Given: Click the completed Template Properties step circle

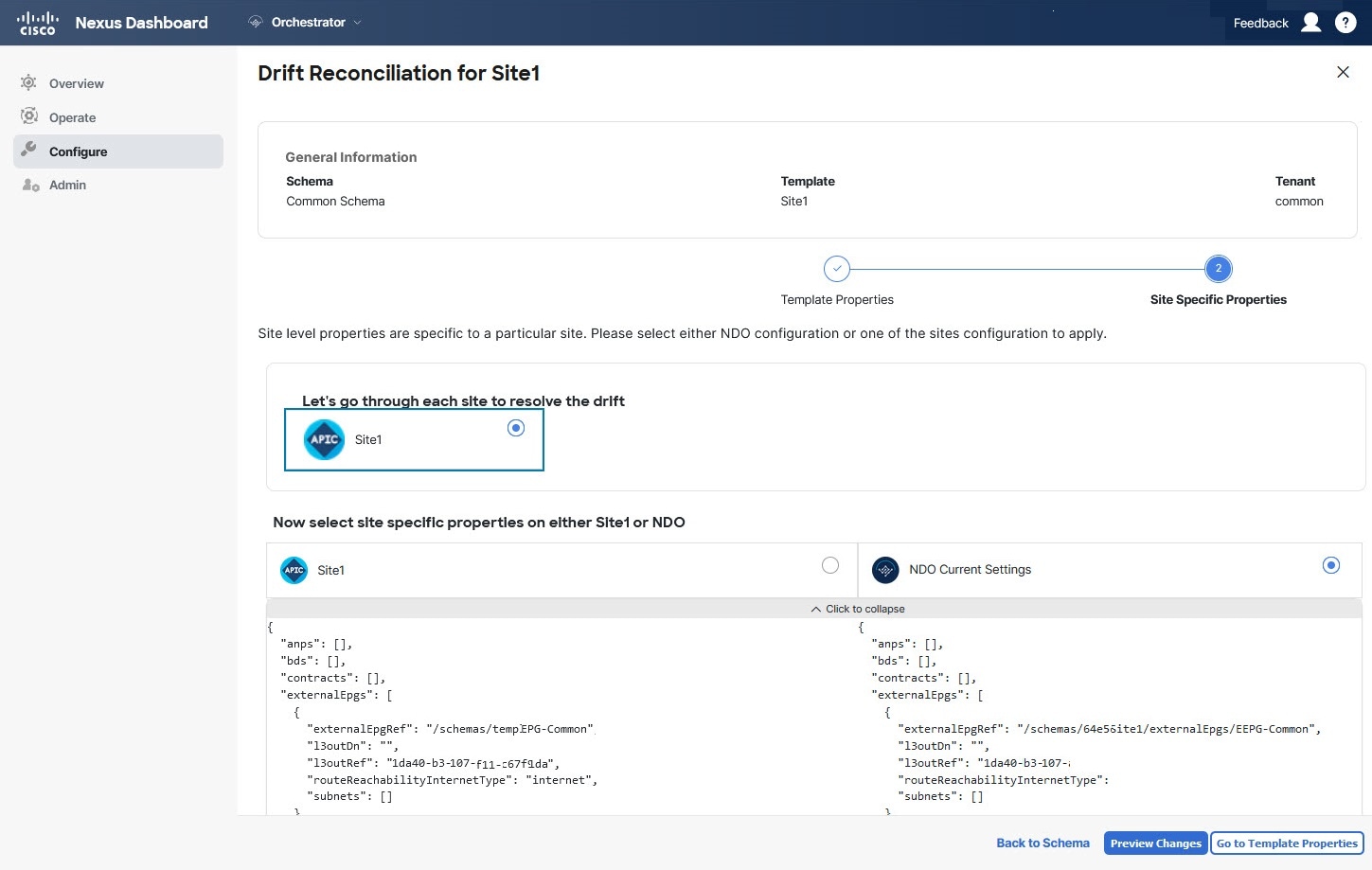Looking at the screenshot, I should coord(837,269).
